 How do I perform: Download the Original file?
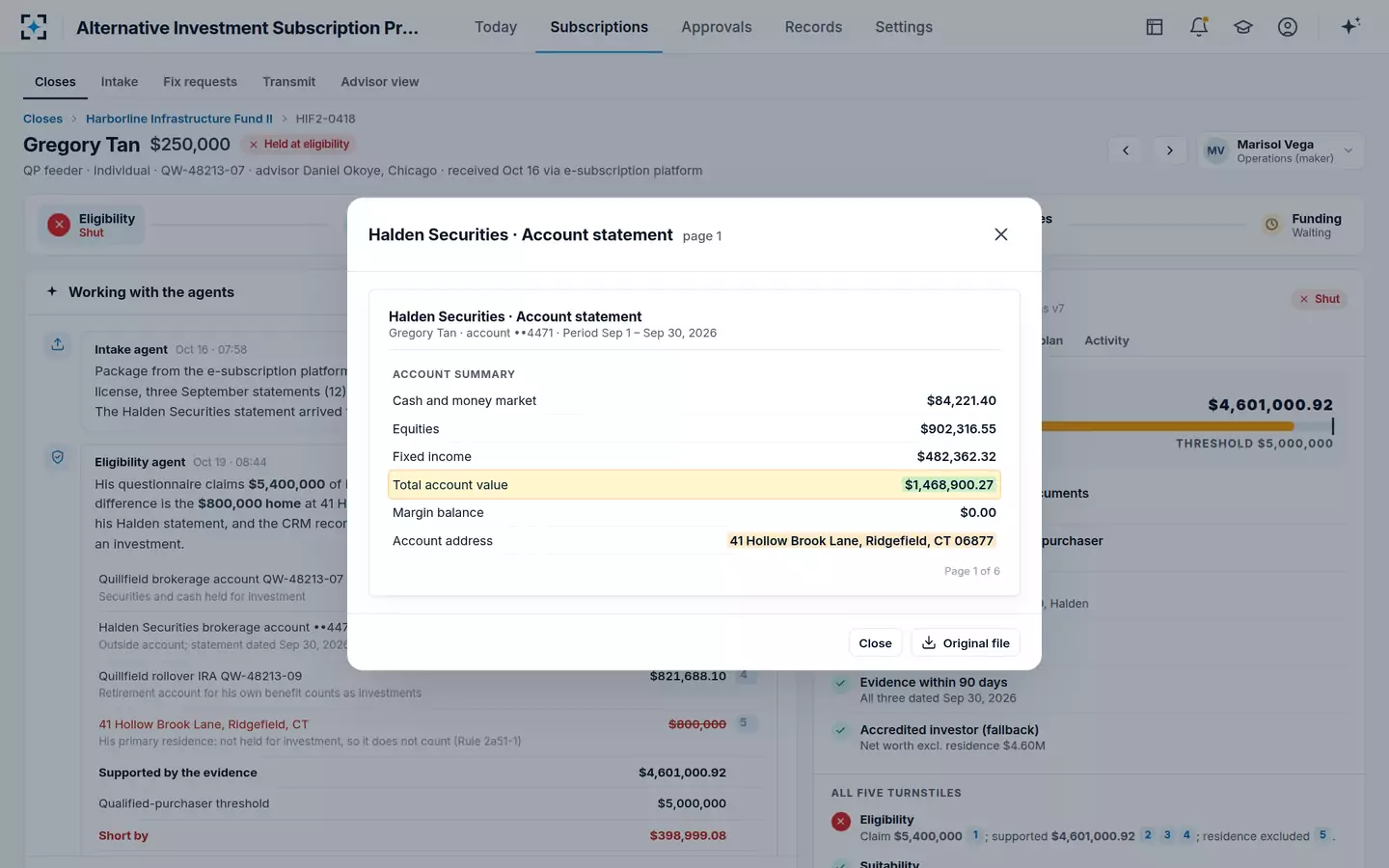[x=966, y=643]
